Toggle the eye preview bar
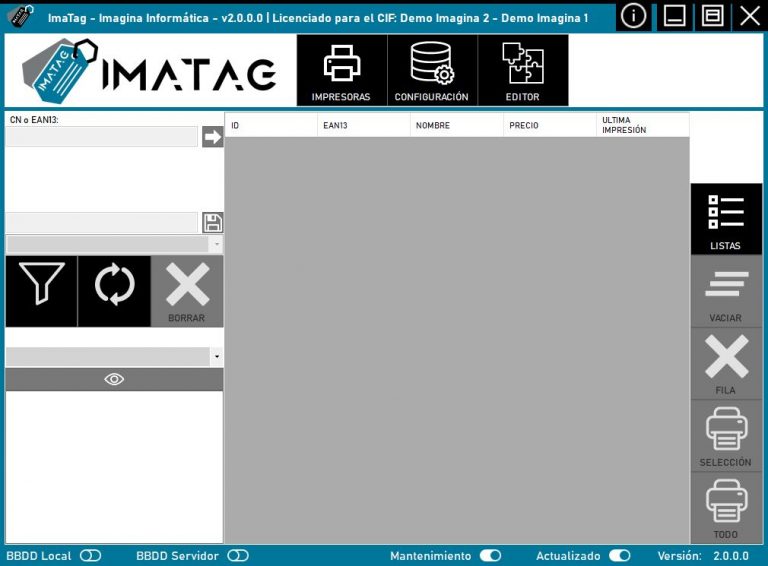The width and height of the screenshot is (768, 566). [114, 379]
